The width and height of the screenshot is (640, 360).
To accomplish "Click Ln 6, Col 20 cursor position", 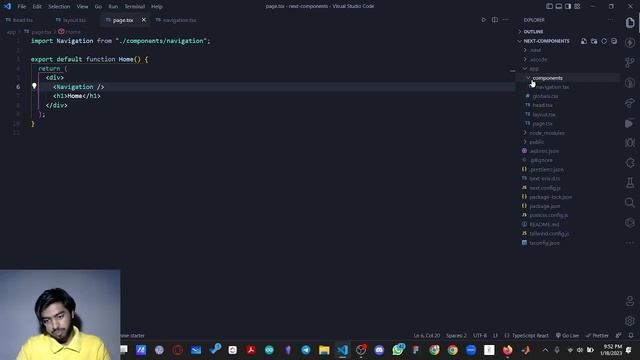I will pyautogui.click(x=427, y=335).
